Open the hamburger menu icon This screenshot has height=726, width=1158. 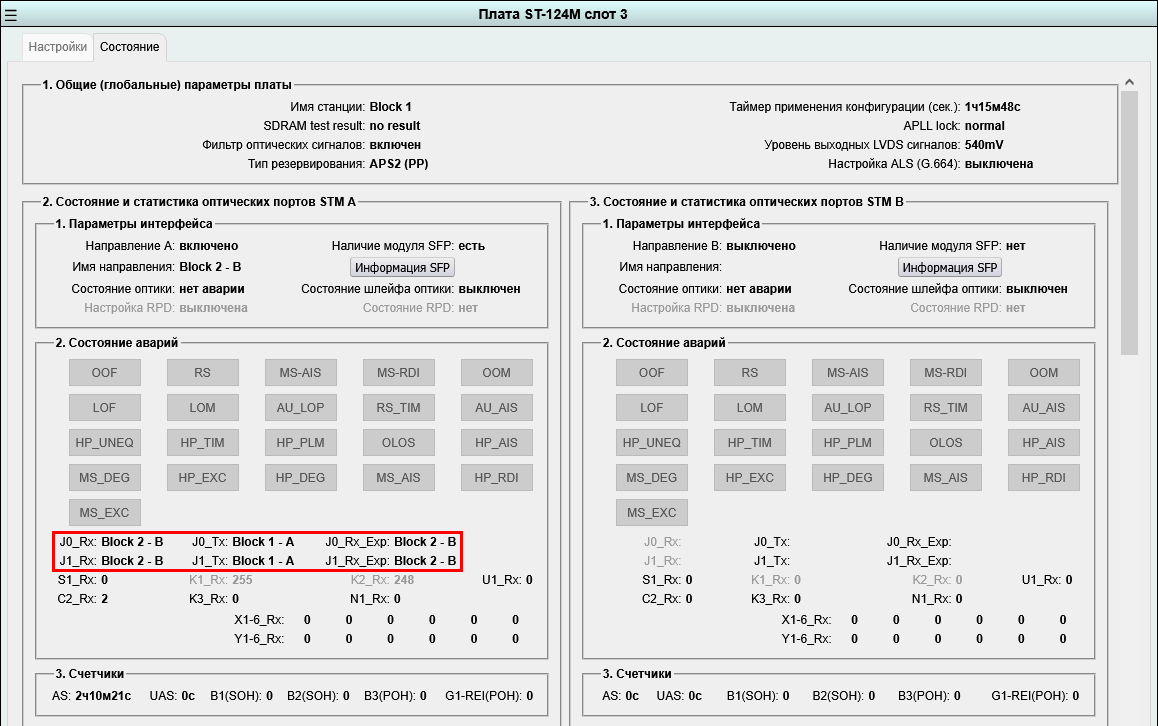point(12,14)
